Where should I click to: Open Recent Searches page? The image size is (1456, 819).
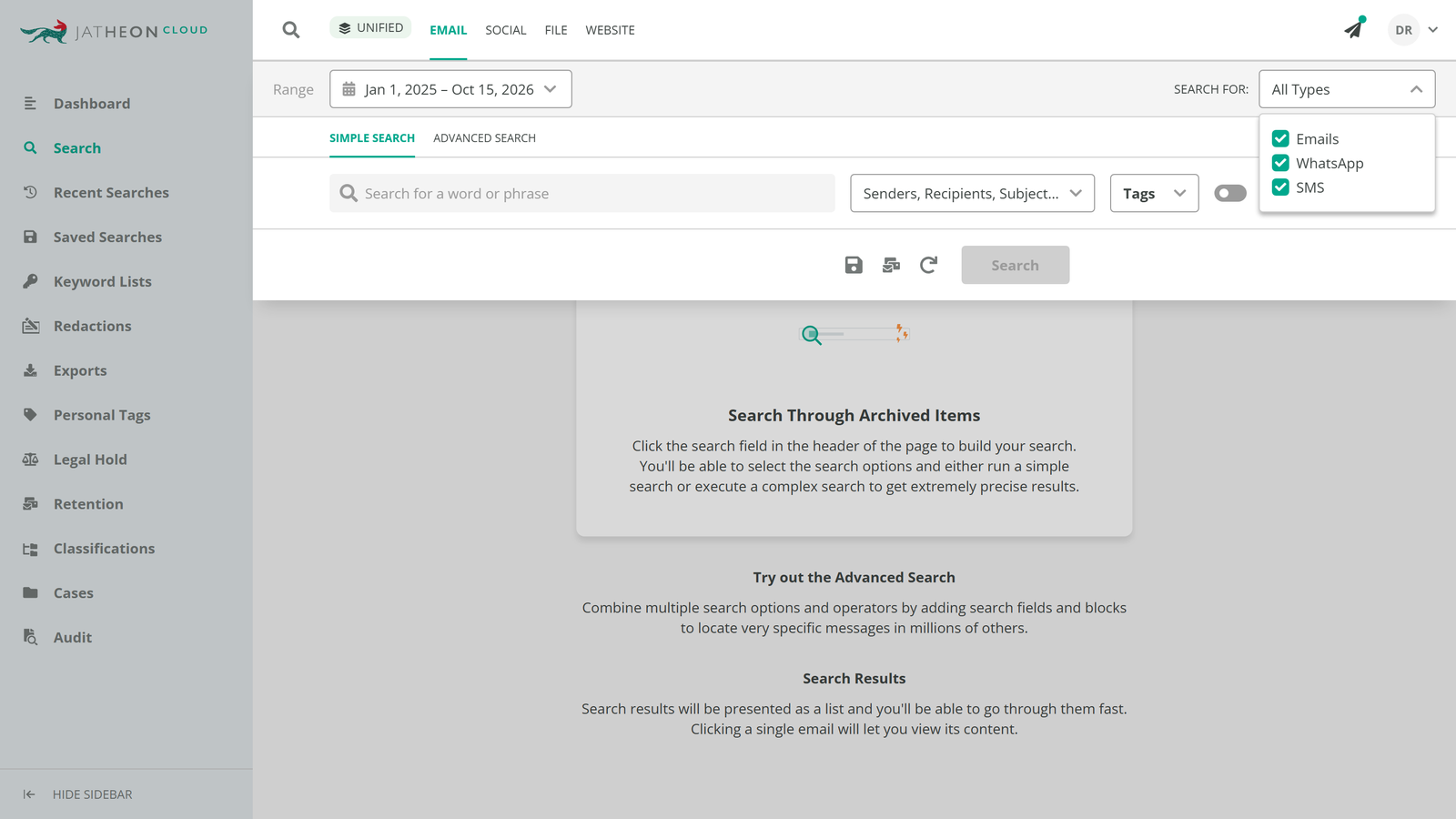[111, 193]
